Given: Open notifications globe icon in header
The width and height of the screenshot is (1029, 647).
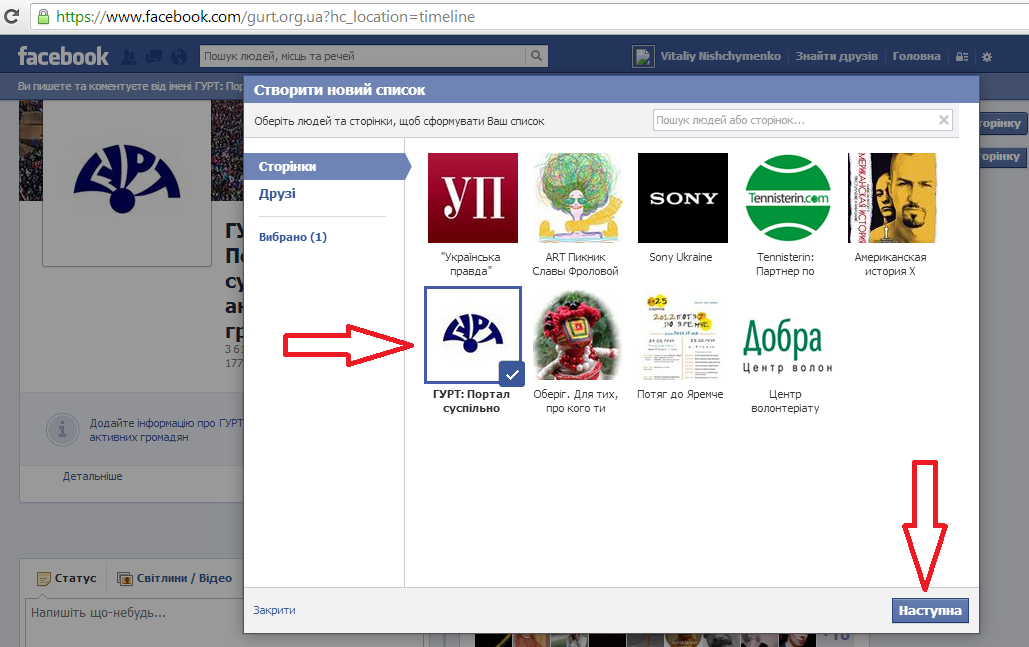Looking at the screenshot, I should click(x=178, y=57).
